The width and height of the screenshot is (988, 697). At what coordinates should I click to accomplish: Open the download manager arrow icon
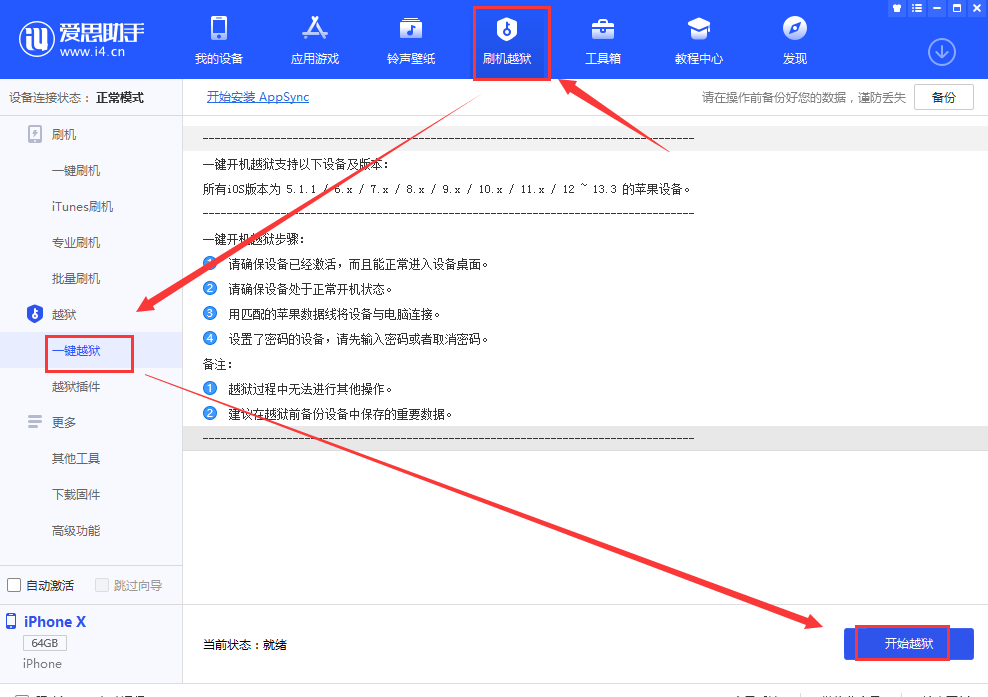(941, 52)
